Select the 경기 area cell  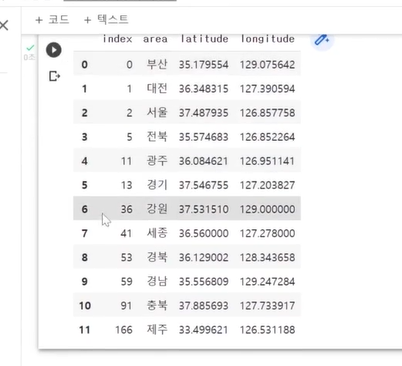click(157, 185)
